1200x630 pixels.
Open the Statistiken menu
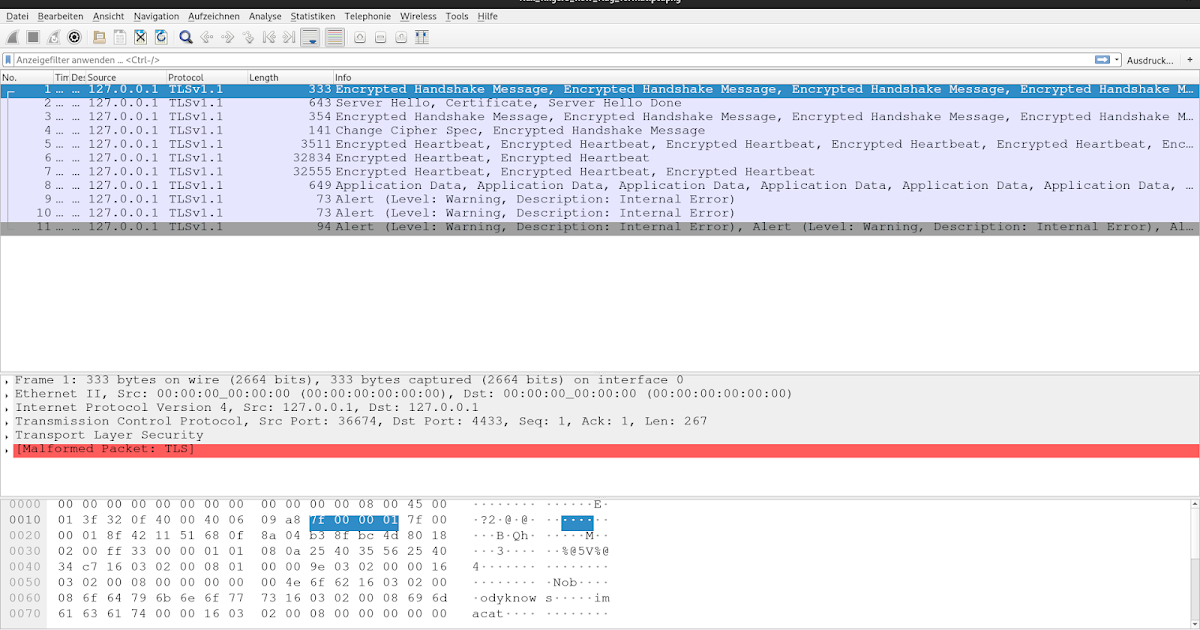[x=311, y=16]
